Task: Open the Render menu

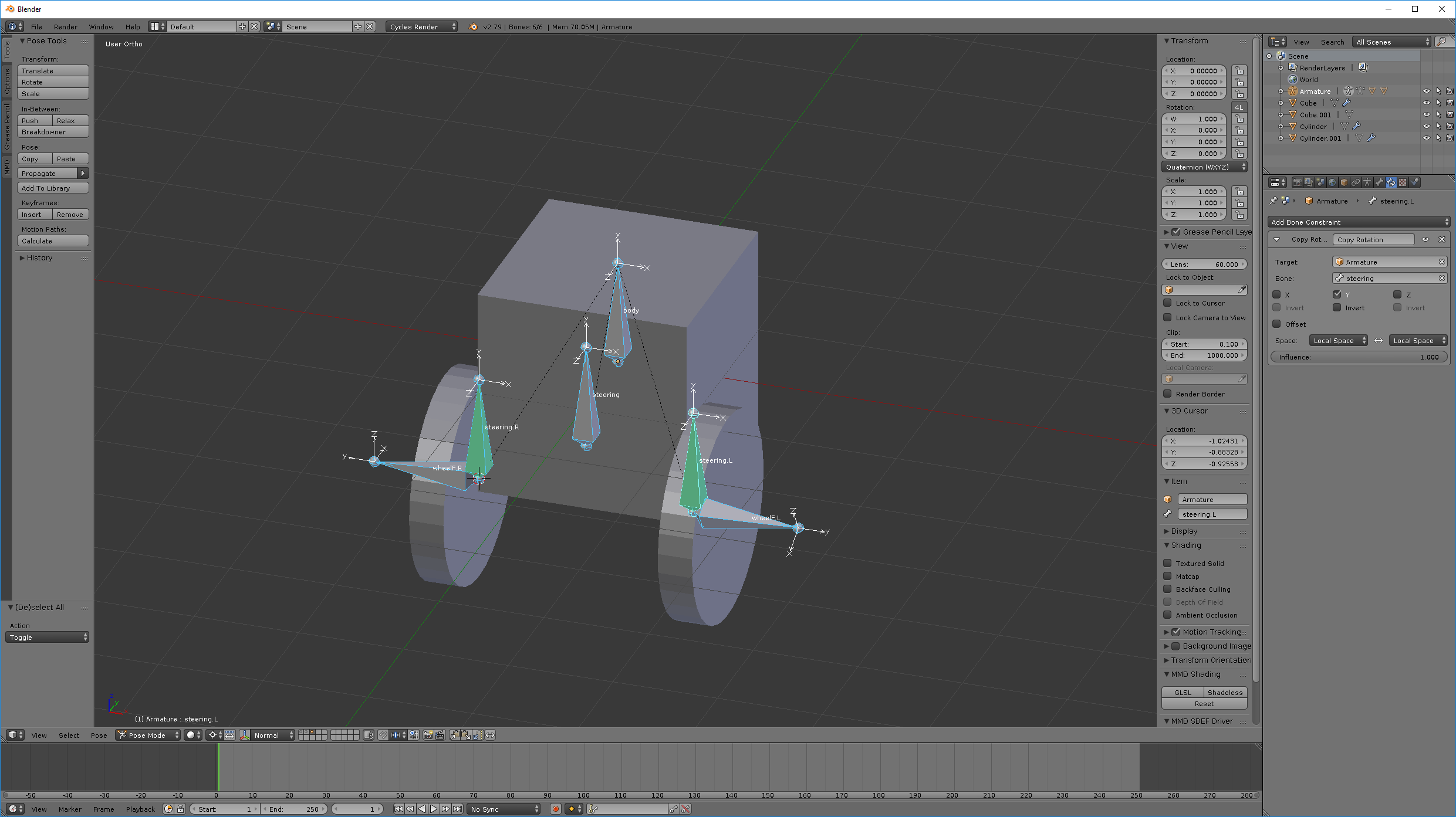Action: tap(65, 26)
